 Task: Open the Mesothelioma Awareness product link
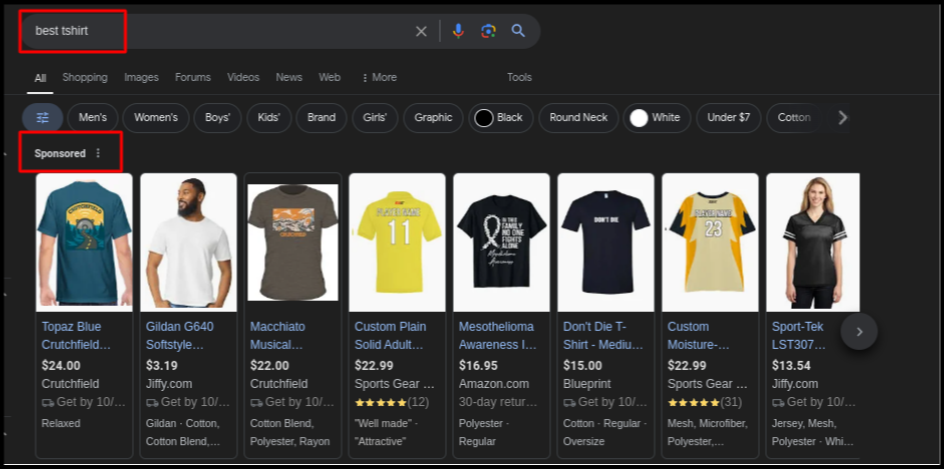[497, 336]
